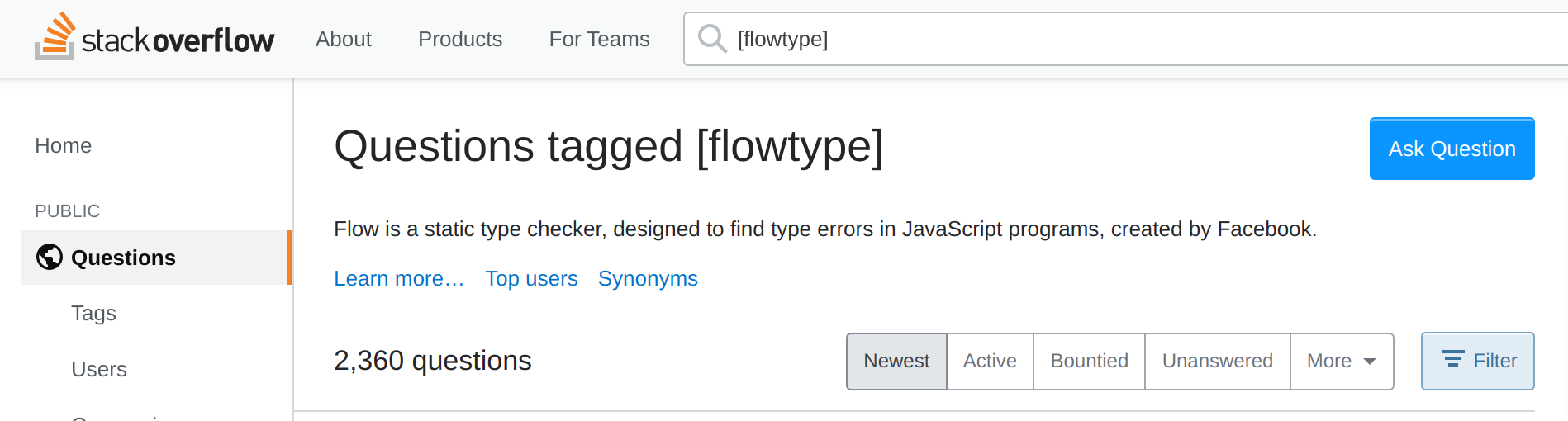
Task: Open the About menu item
Action: [x=344, y=39]
